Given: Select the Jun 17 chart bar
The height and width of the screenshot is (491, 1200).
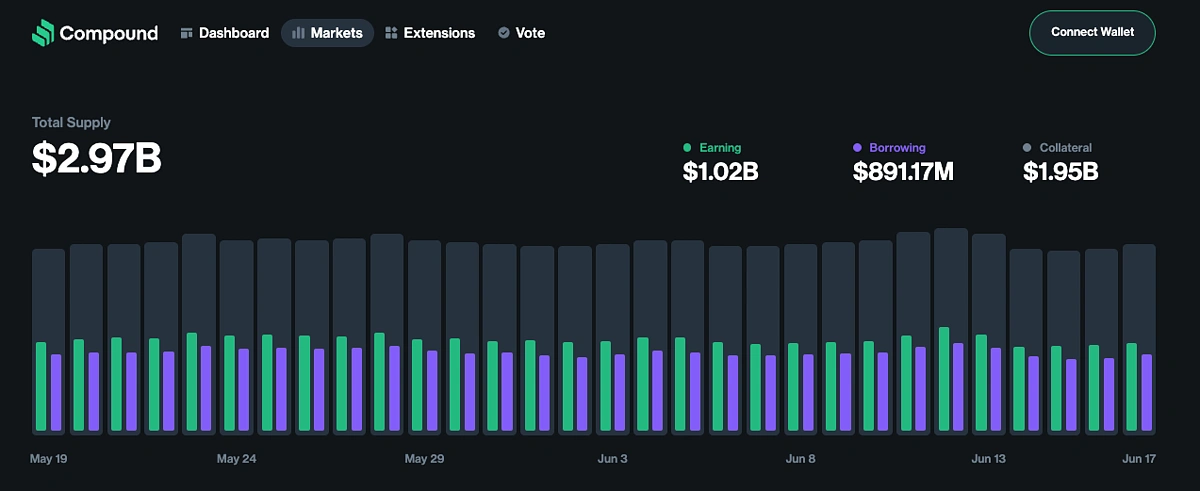Looking at the screenshot, I should tap(1139, 339).
